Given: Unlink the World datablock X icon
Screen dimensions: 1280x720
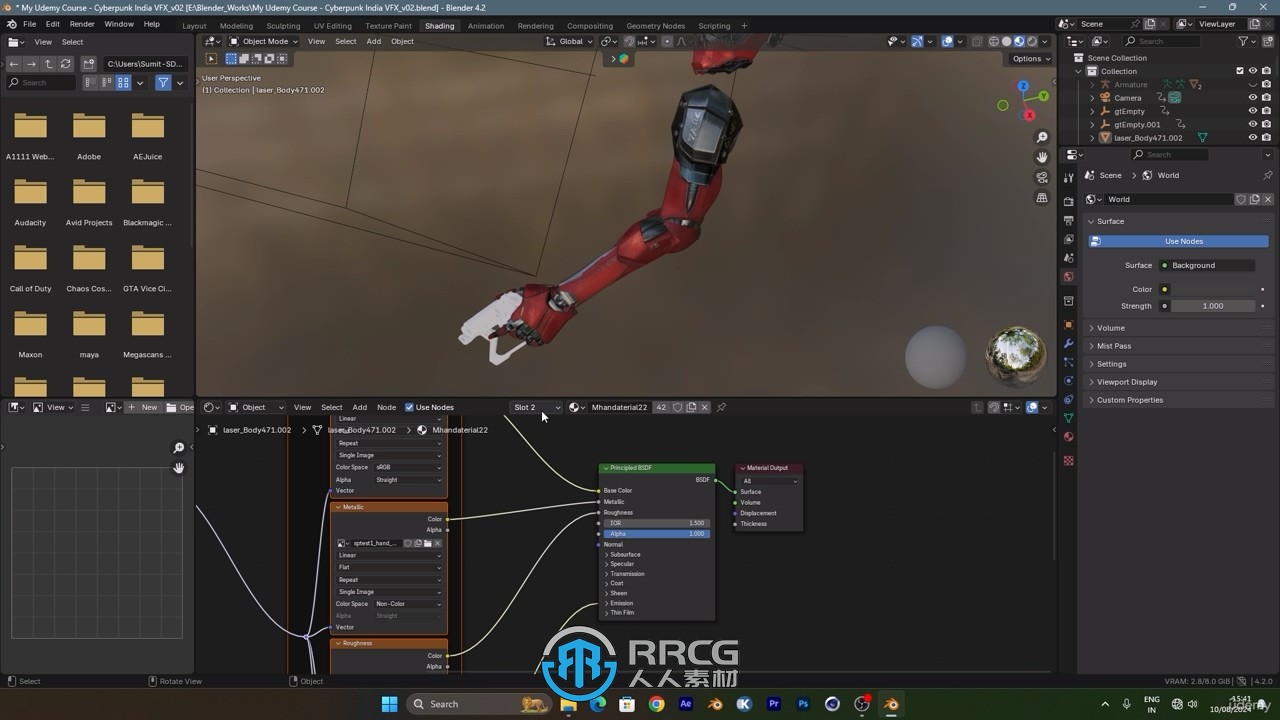Looking at the screenshot, I should 1267,199.
